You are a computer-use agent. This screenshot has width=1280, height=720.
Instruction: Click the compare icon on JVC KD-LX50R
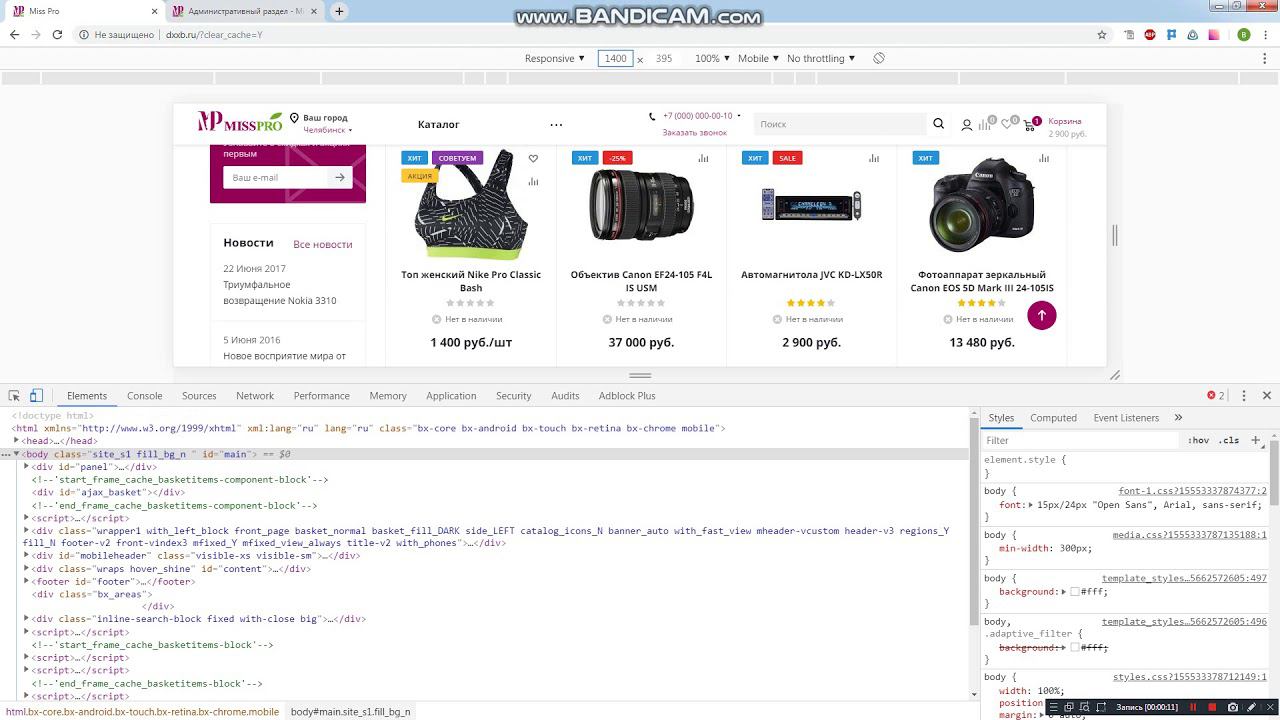click(874, 158)
